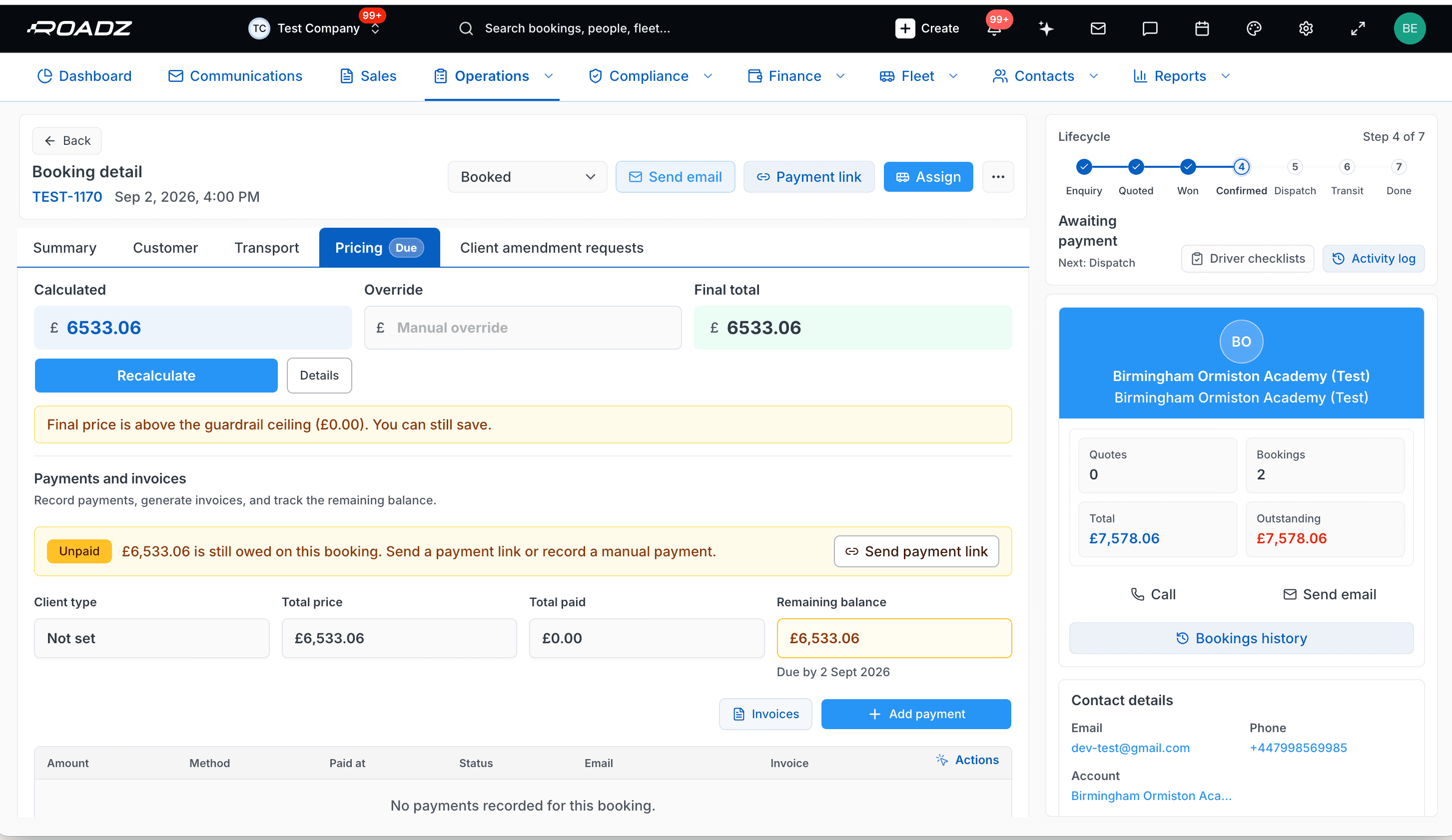
Task: Open the settings gear icon
Action: (1306, 28)
